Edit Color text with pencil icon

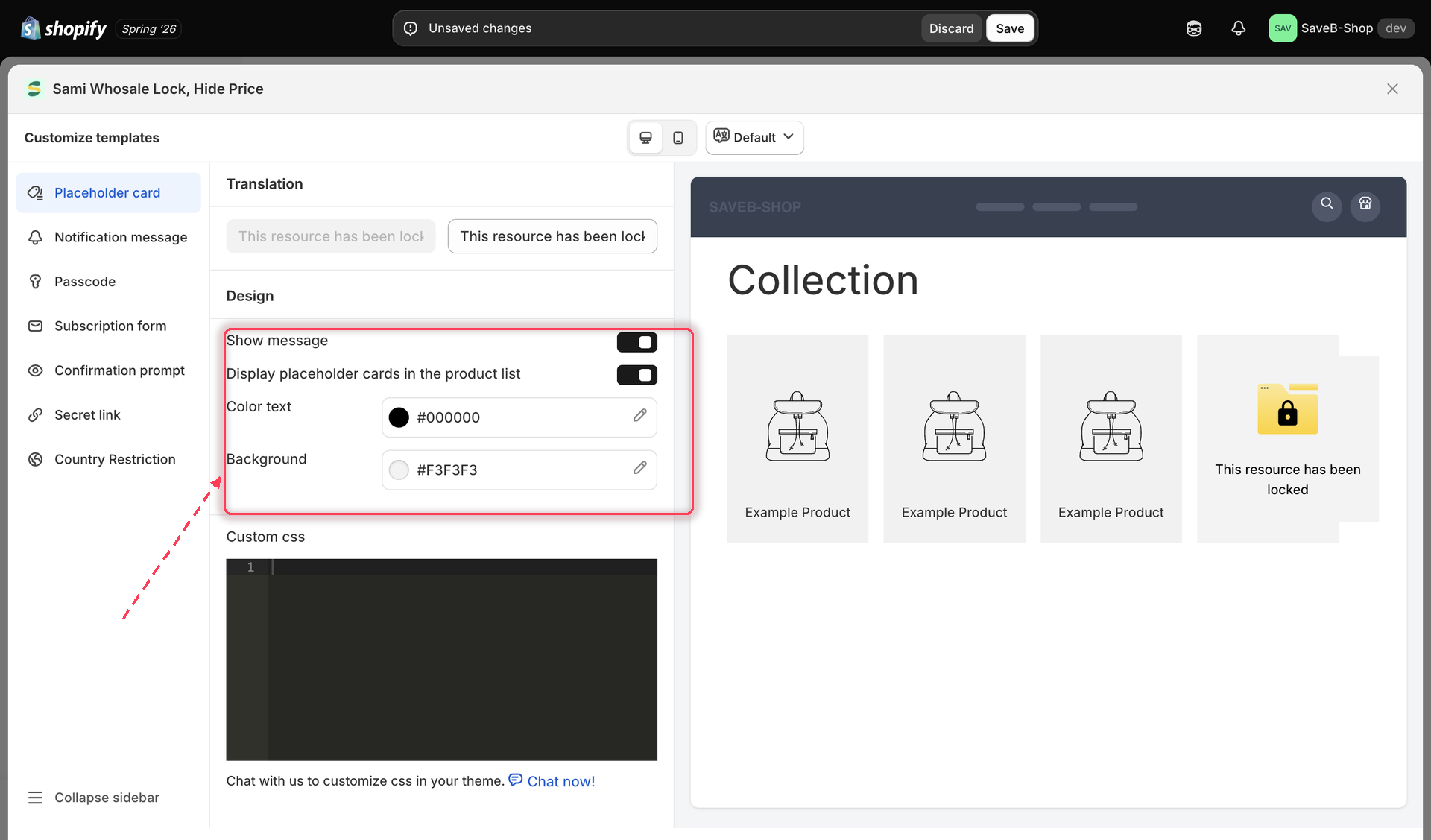tap(640, 416)
